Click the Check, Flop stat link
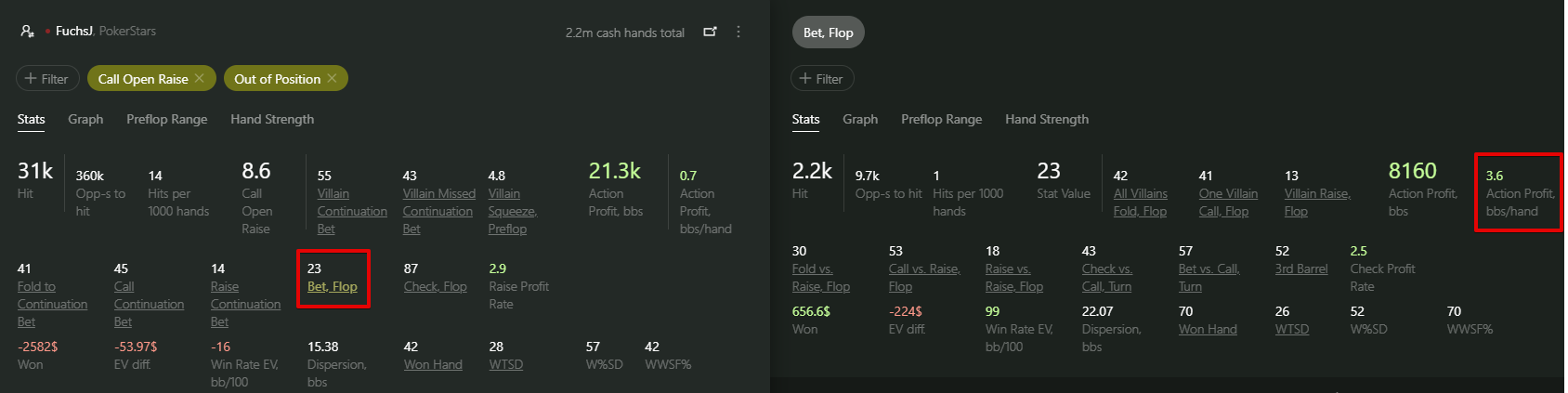The height and width of the screenshot is (393, 1568). [435, 286]
